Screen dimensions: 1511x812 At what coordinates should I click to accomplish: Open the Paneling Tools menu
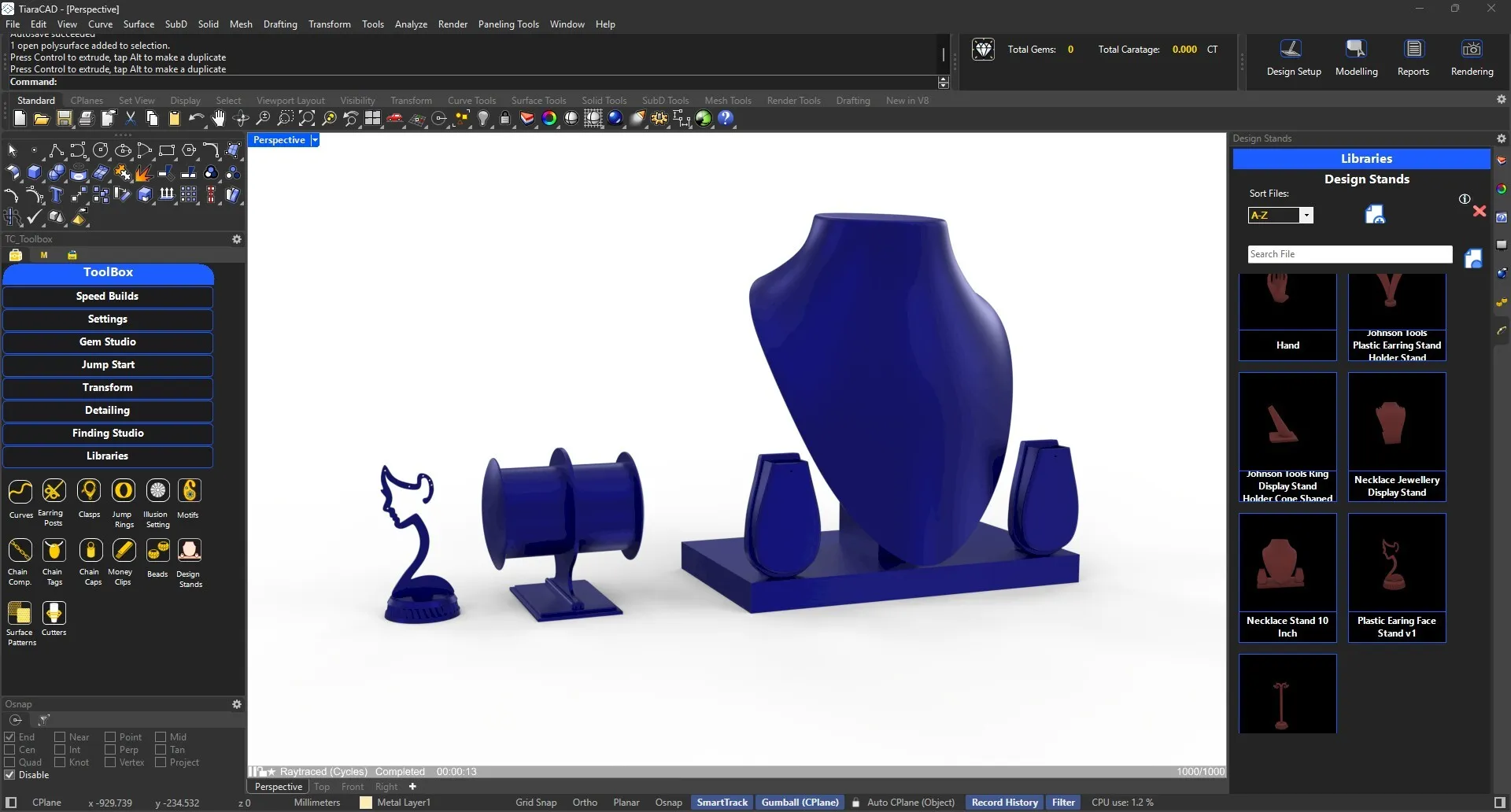[x=508, y=24]
